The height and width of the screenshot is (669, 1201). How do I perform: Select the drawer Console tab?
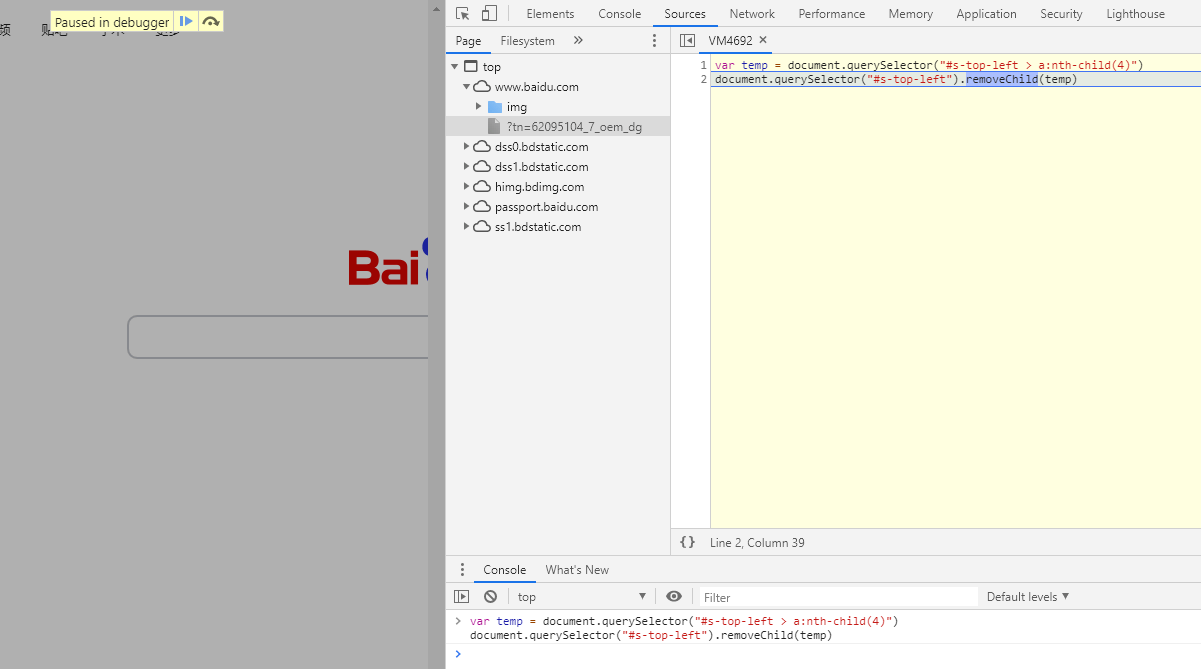click(x=505, y=570)
